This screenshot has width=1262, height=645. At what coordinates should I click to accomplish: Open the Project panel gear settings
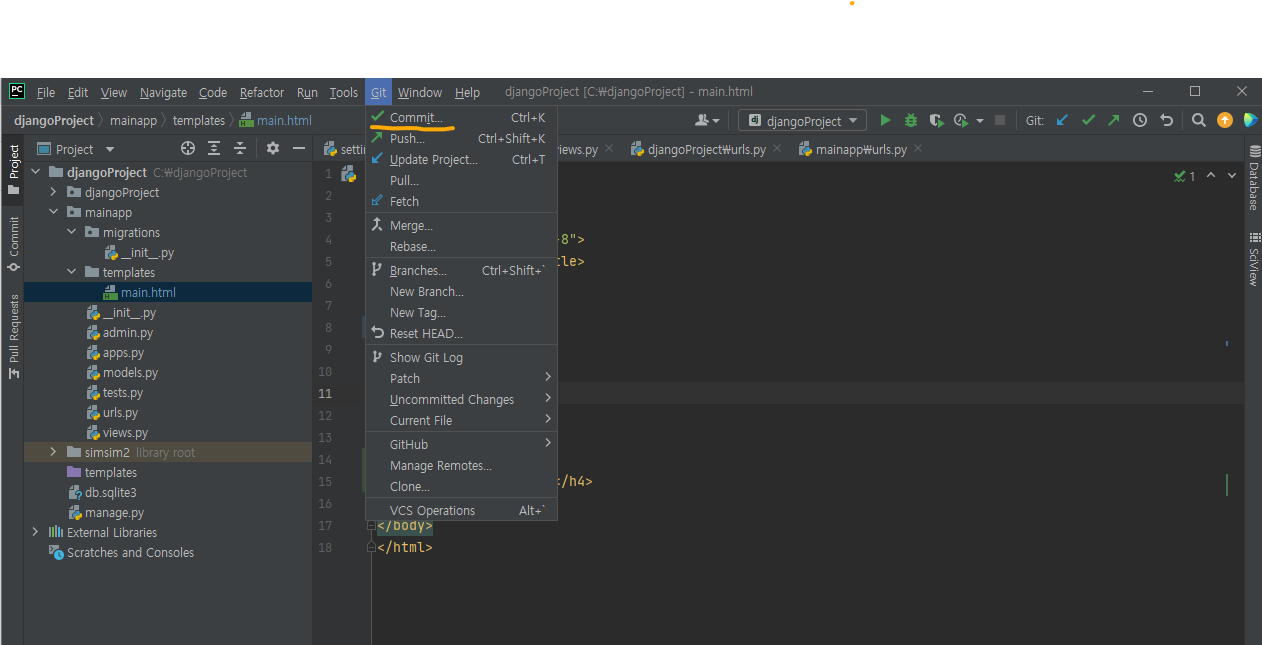click(273, 148)
